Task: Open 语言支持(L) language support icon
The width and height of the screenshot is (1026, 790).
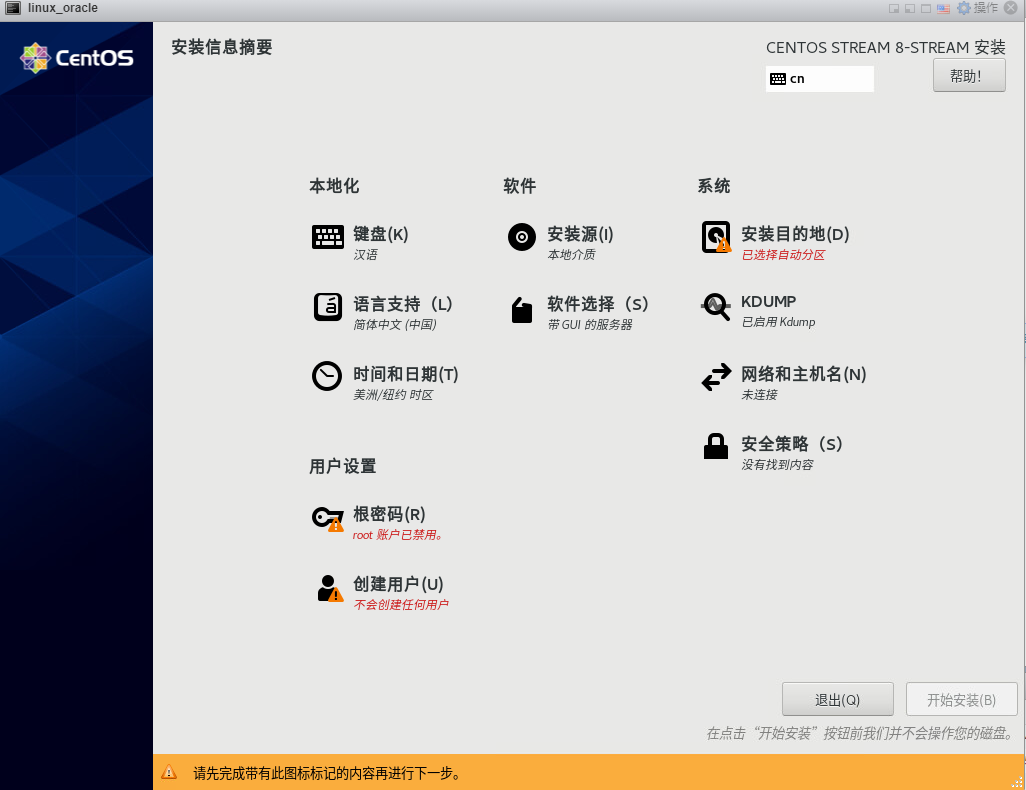Action: (x=327, y=307)
